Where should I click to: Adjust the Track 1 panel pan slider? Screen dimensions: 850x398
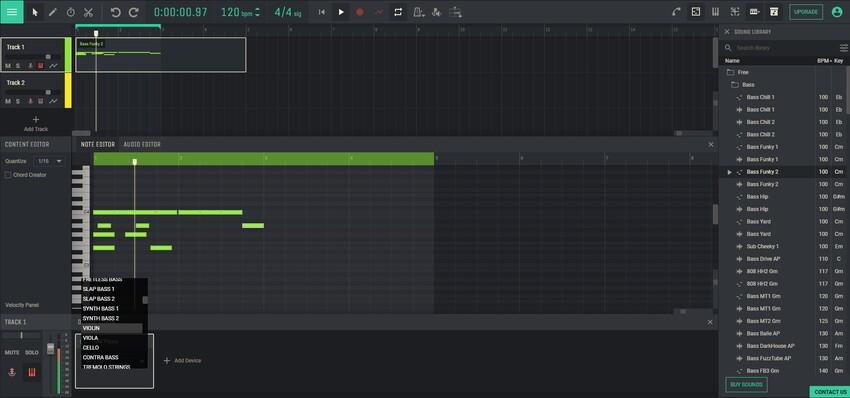click(x=21, y=336)
